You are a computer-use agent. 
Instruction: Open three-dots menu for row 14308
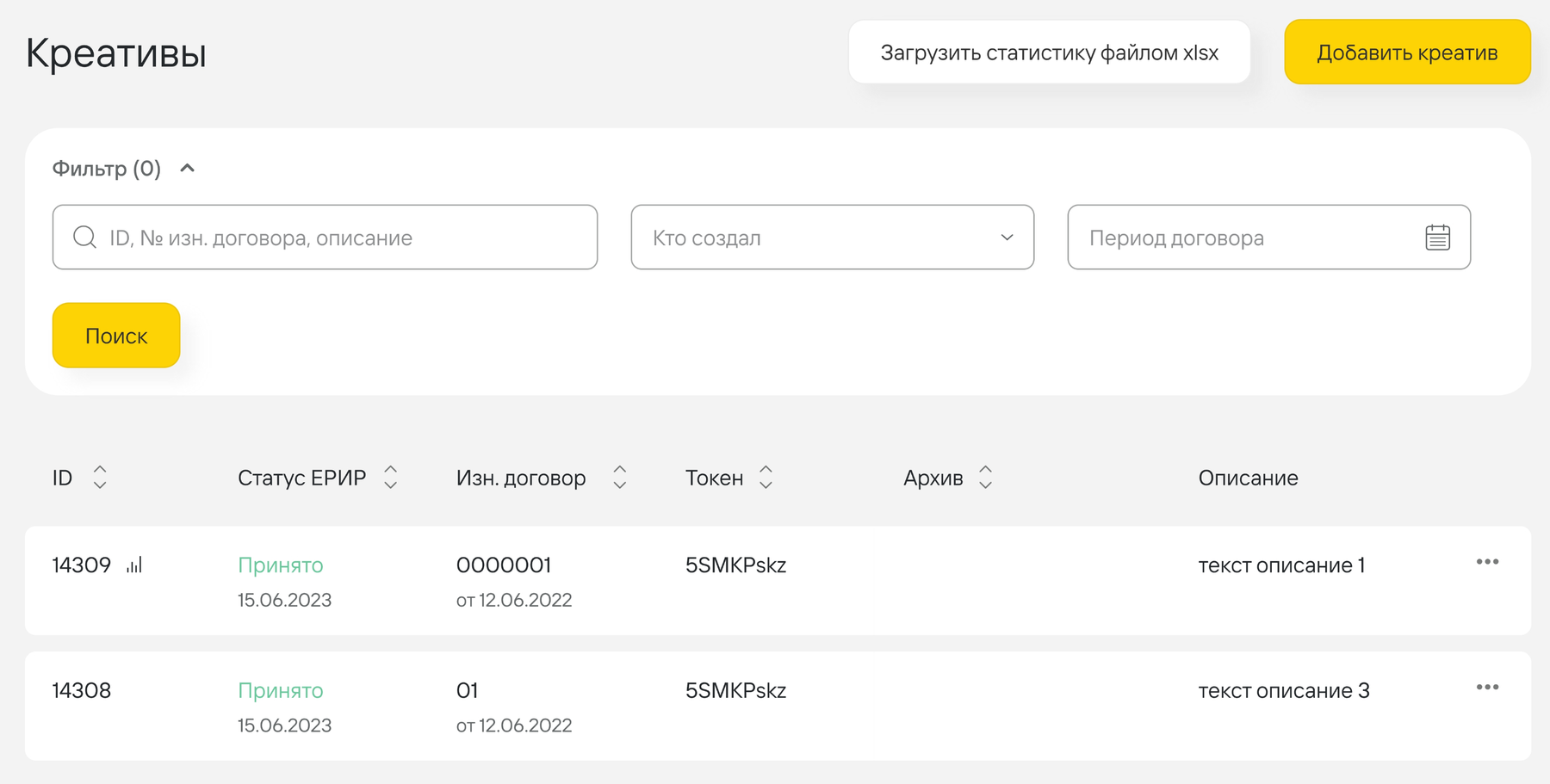(x=1487, y=687)
